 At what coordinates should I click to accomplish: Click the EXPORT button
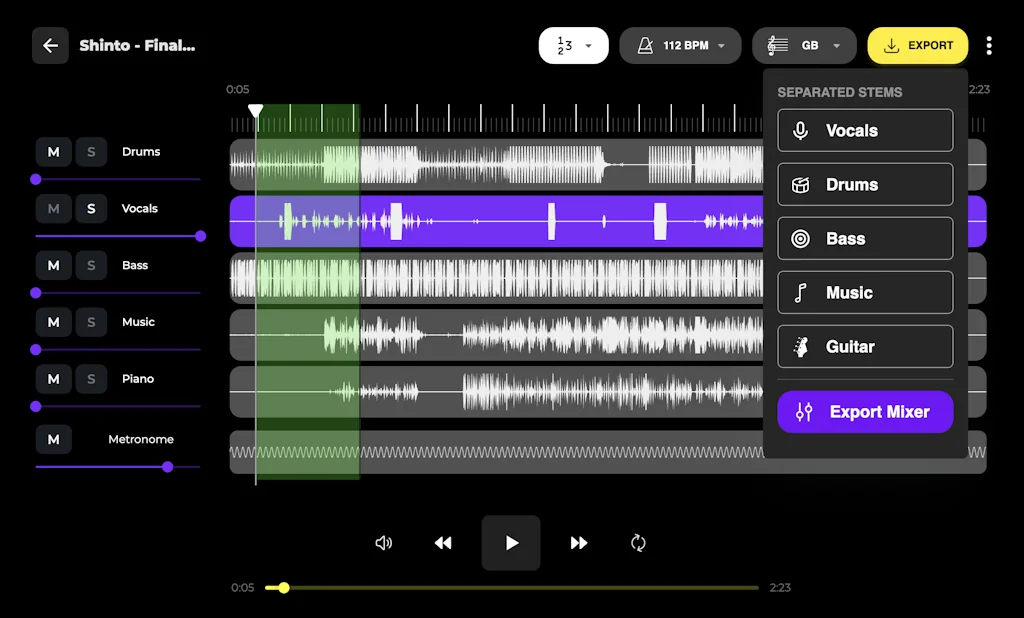coord(917,45)
